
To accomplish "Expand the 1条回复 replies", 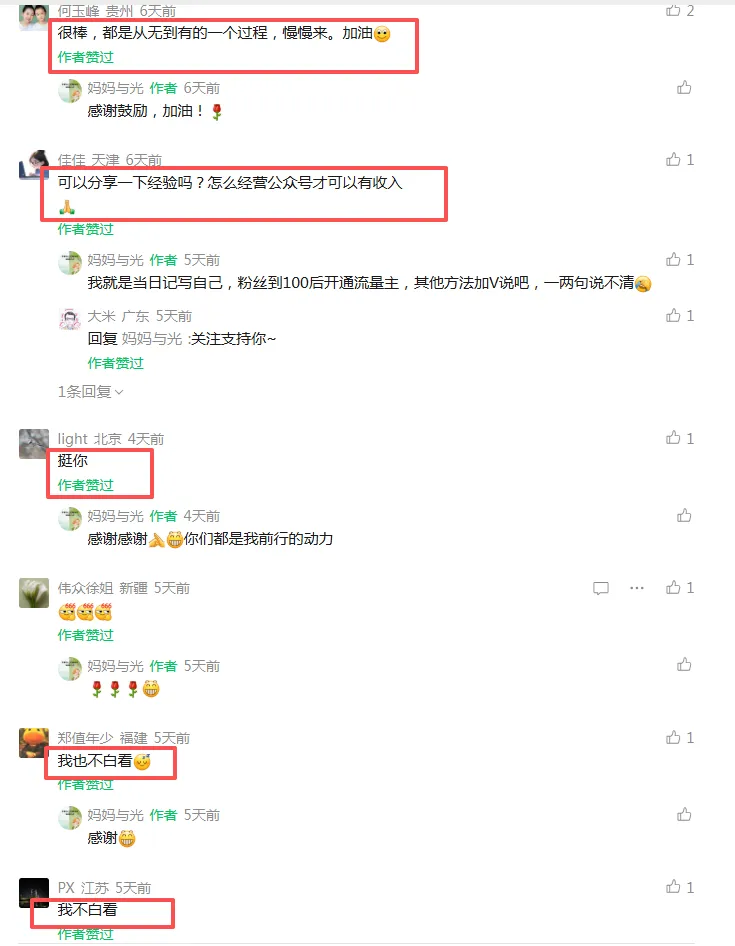I will [x=91, y=392].
